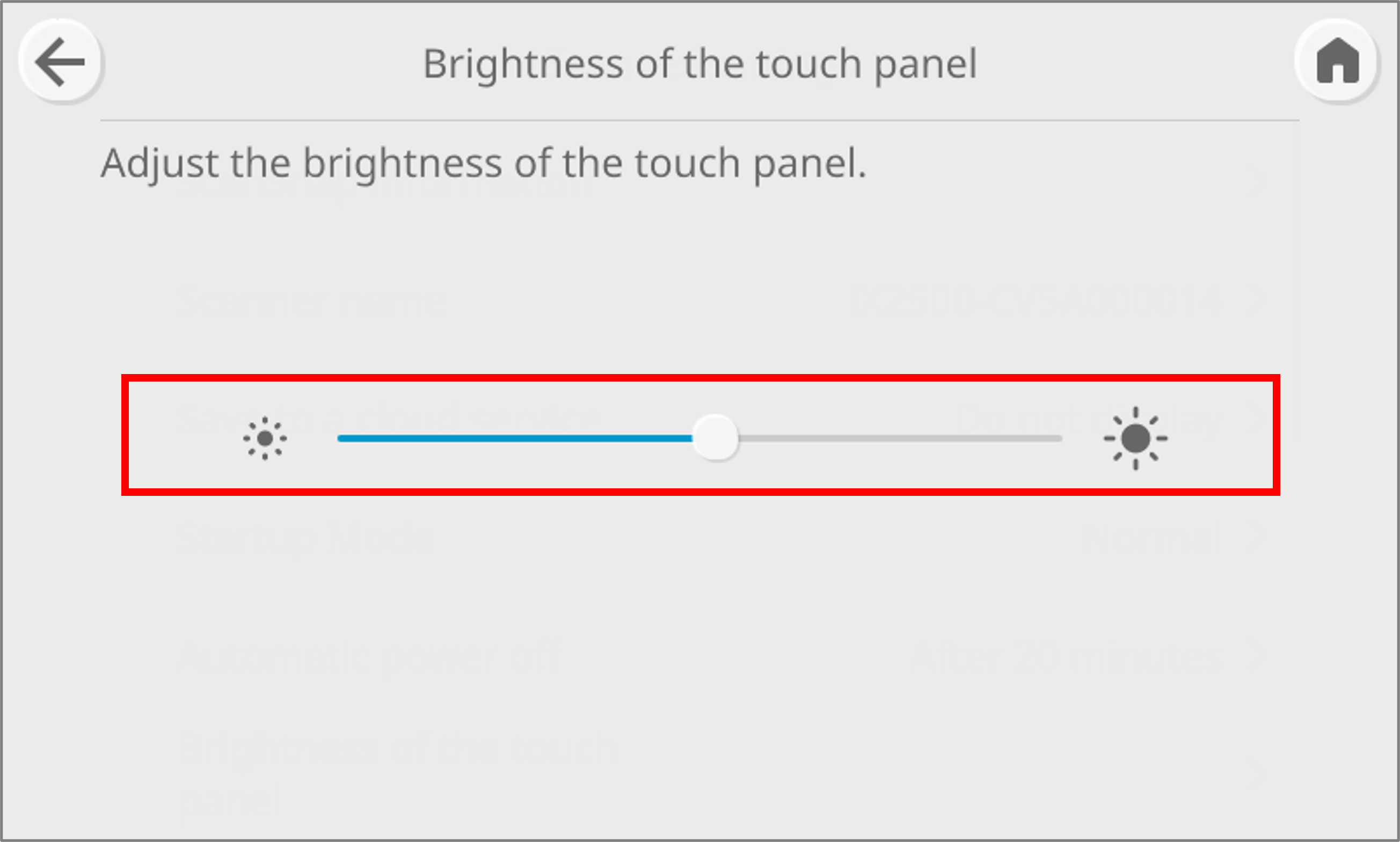Click the faded "Normal" startup mode value
This screenshot has width=1400, height=842.
pos(1152,536)
